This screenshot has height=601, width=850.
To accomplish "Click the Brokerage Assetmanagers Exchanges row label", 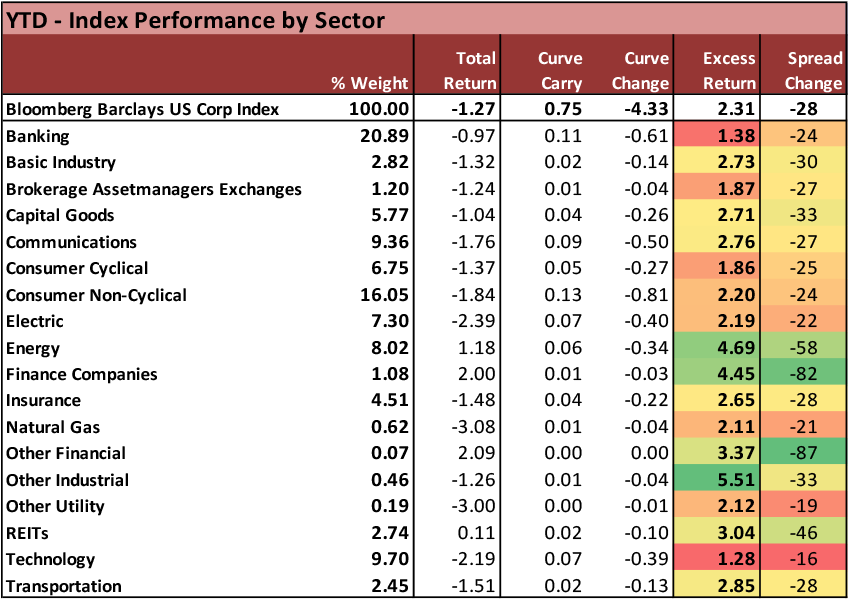I will (154, 189).
